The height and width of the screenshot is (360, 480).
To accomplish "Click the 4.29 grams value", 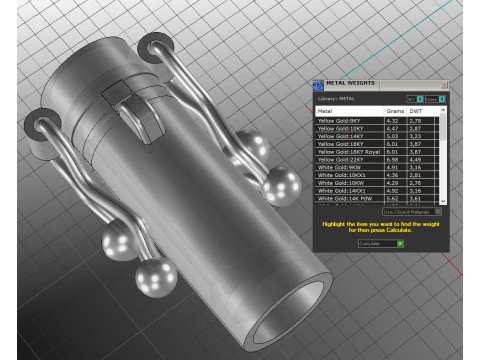I will tap(392, 183).
